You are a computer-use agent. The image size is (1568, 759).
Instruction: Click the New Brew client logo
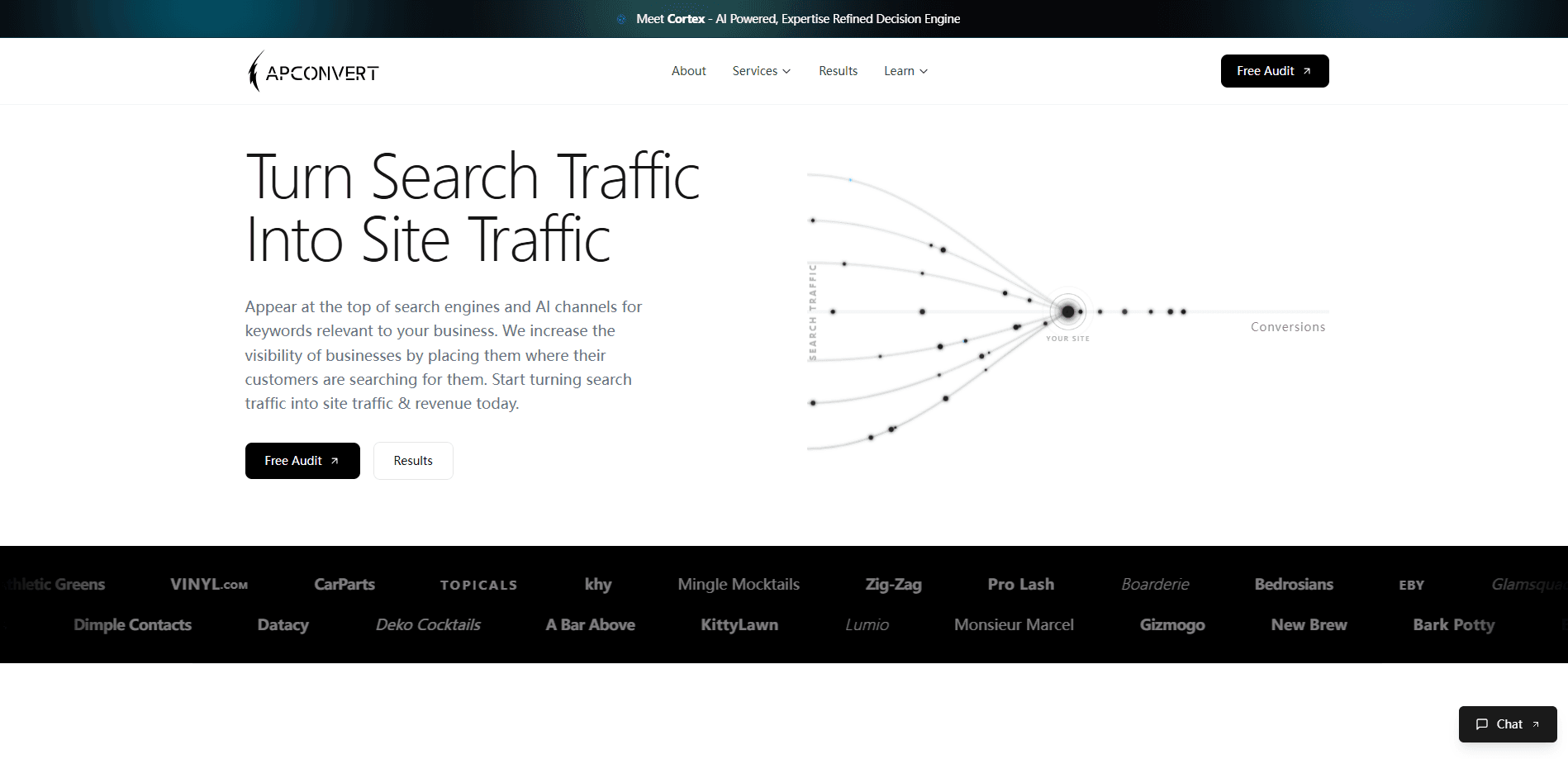tap(1309, 624)
